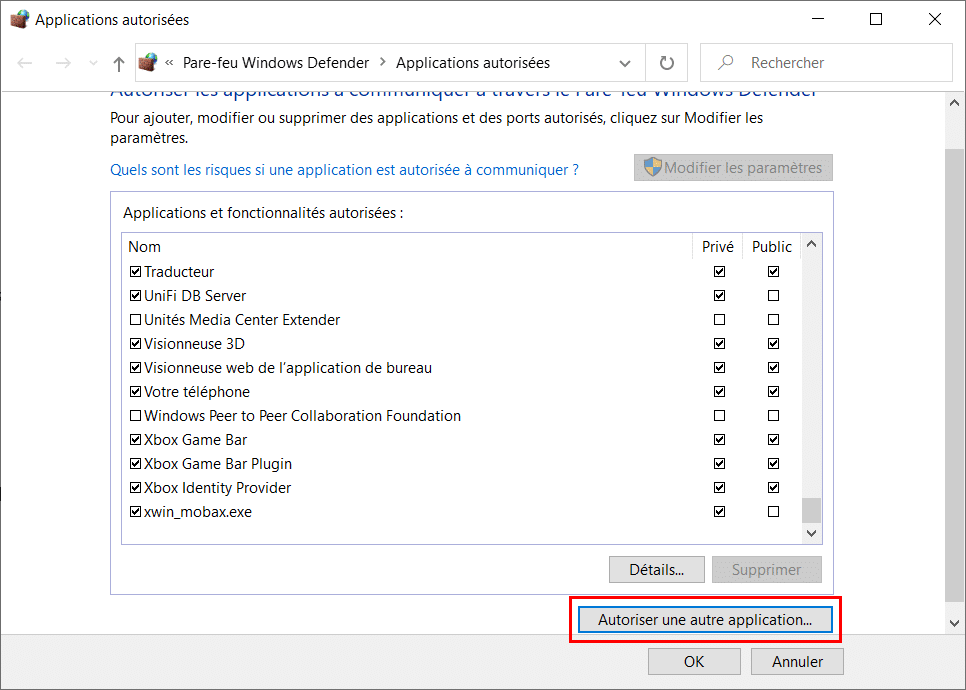Click the Supprimer button
Viewport: 966px width, 690px height.
tap(766, 570)
